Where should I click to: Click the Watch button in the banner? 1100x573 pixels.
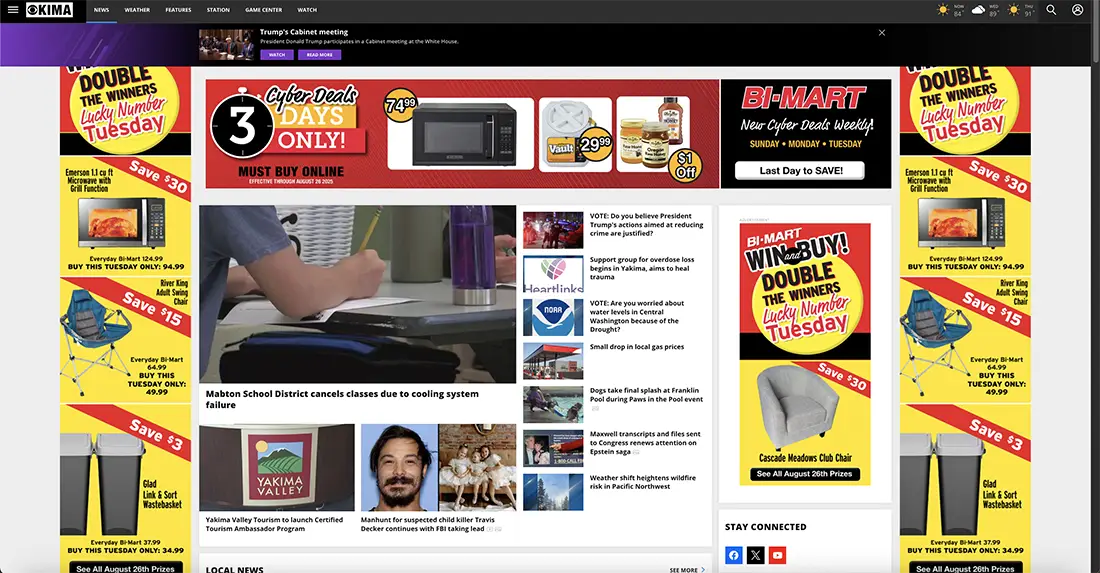277,55
